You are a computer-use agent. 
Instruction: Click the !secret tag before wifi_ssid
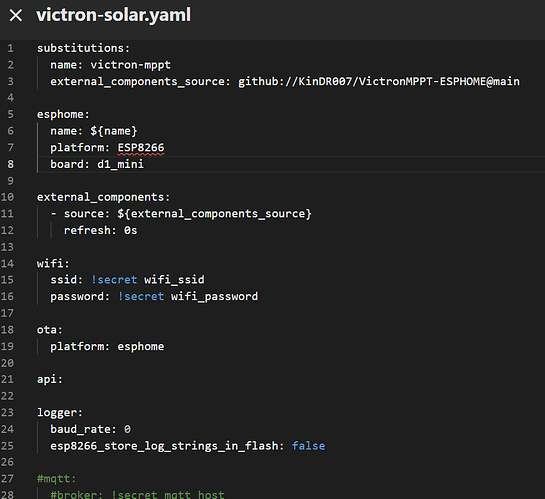click(x=114, y=280)
